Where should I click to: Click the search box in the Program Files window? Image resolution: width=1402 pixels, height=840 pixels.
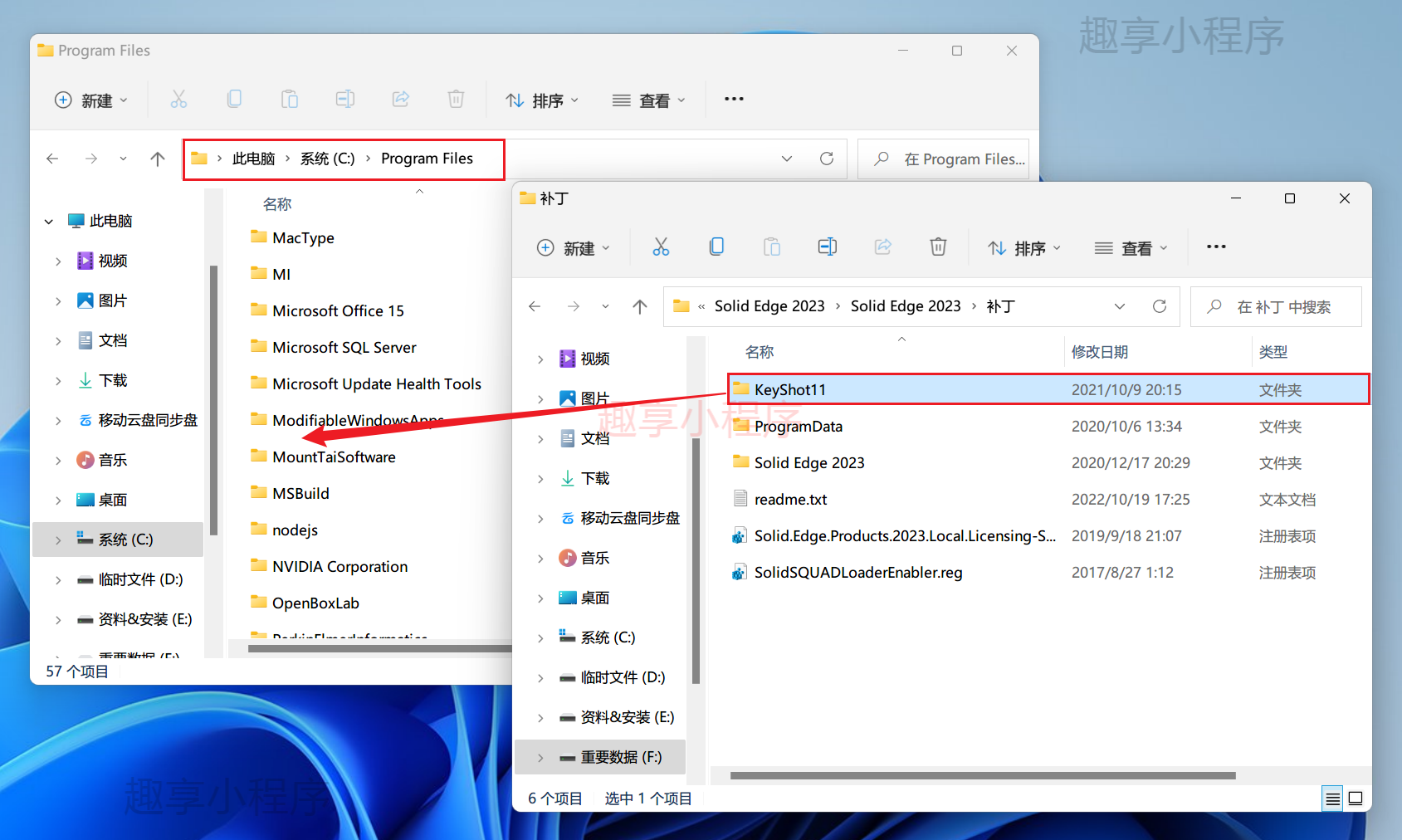[x=943, y=159]
